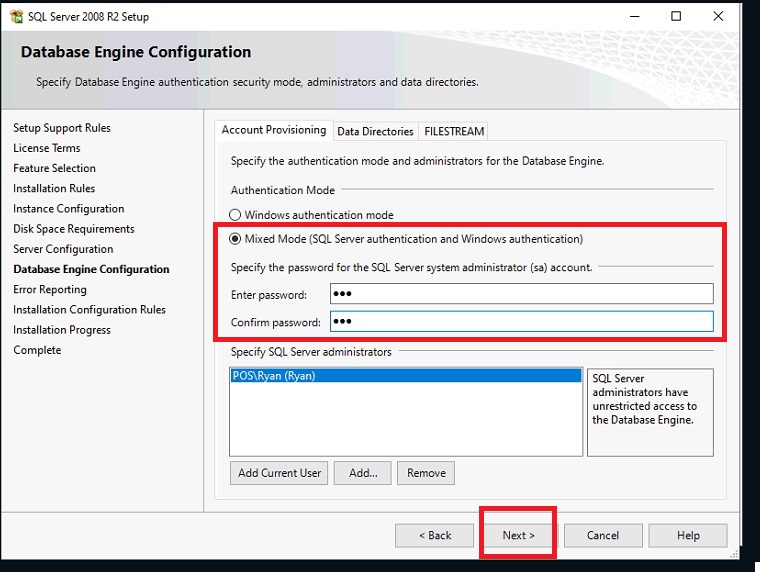
Task: Click the SQL Server Setup title bar icon
Action: coord(17,17)
